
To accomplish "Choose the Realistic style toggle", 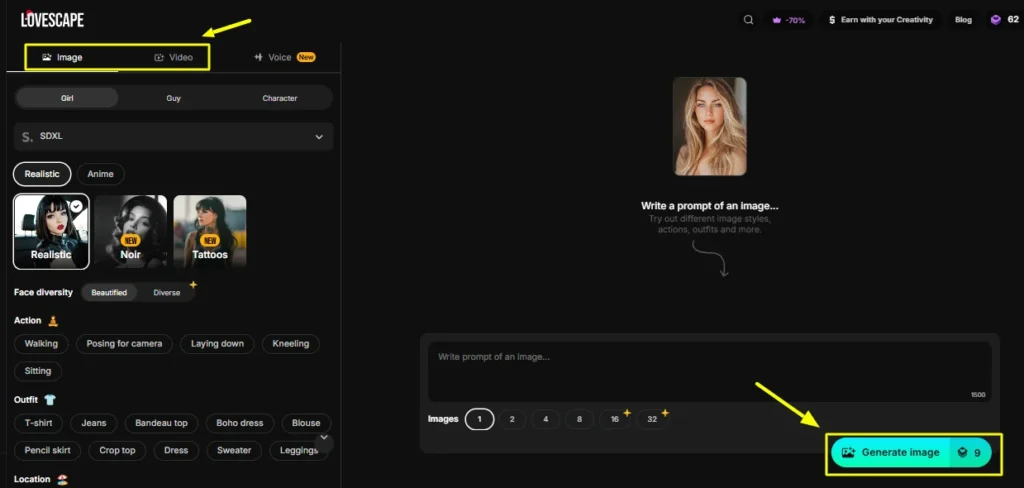I will [x=42, y=174].
